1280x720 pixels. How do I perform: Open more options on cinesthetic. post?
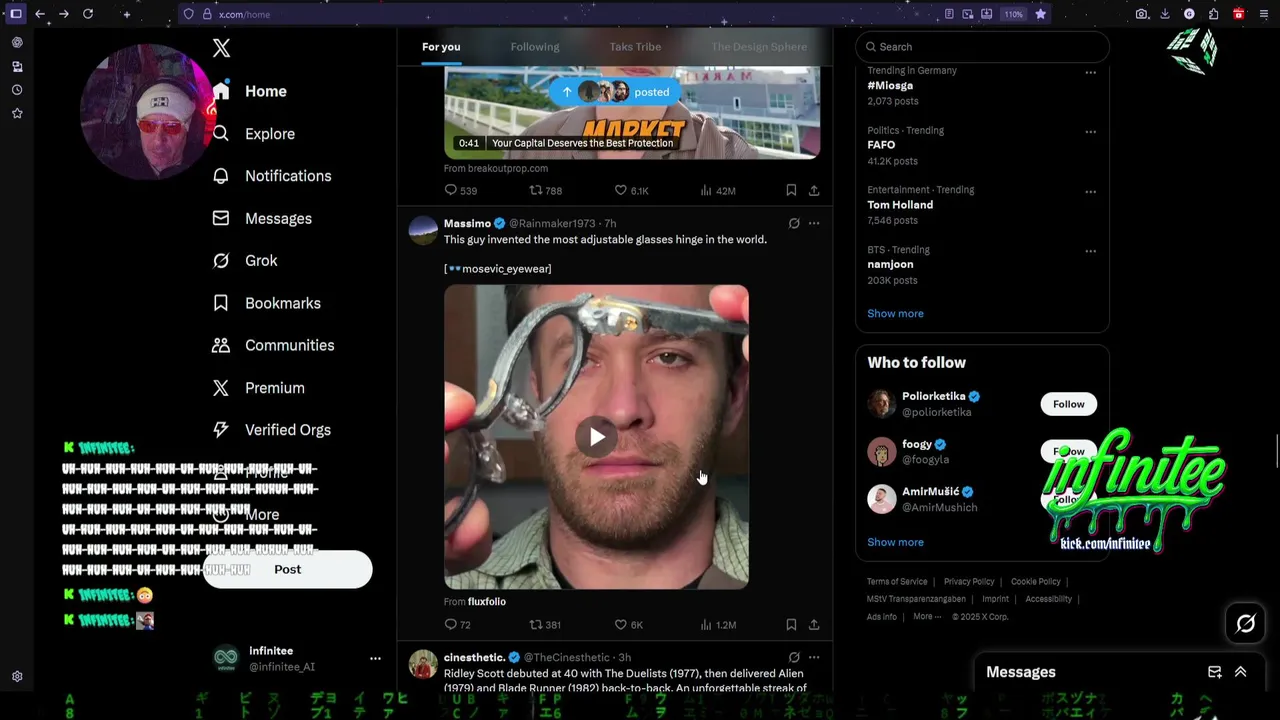[x=814, y=657]
